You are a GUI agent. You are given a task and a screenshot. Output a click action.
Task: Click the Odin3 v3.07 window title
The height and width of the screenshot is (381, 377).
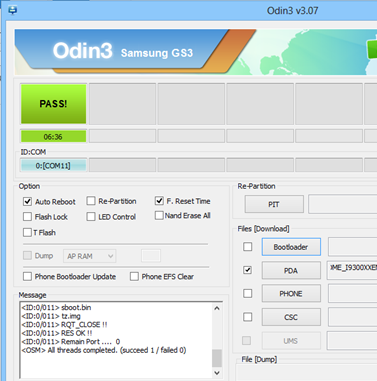(x=292, y=11)
